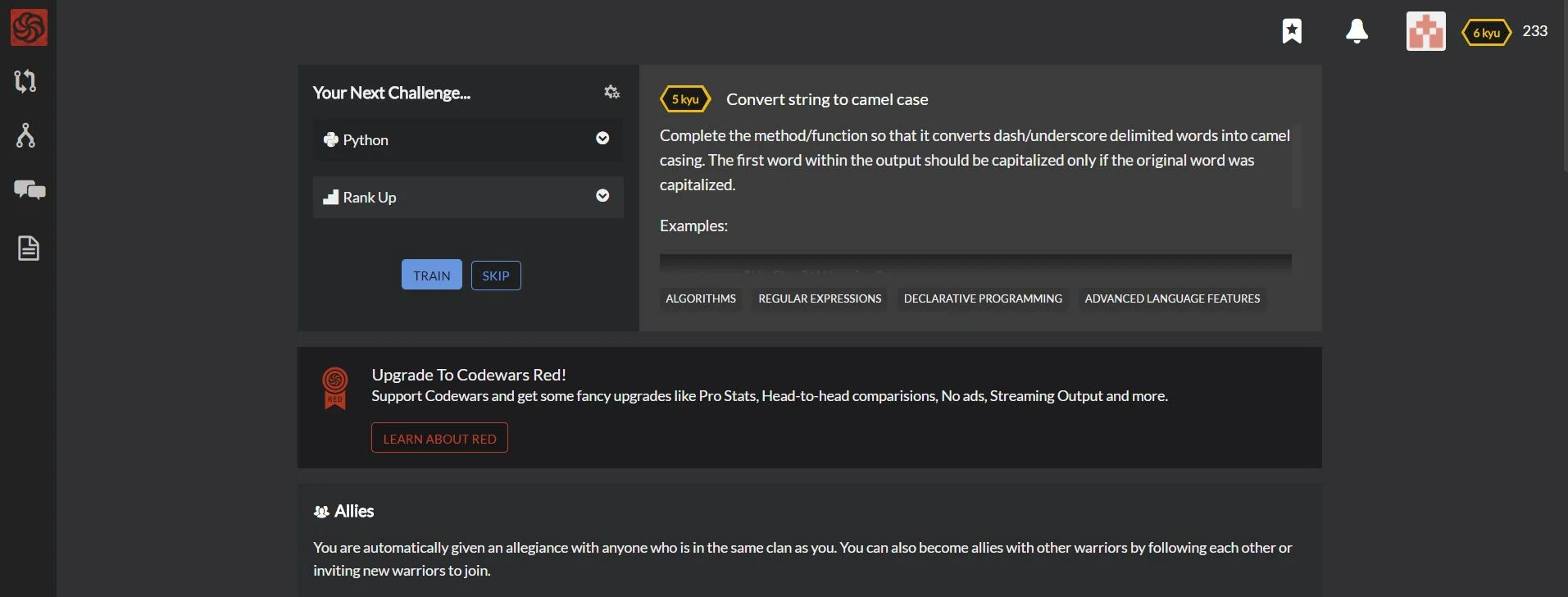The width and height of the screenshot is (1568, 597).
Task: Start the challenge with TRAIN button
Action: [x=432, y=275]
